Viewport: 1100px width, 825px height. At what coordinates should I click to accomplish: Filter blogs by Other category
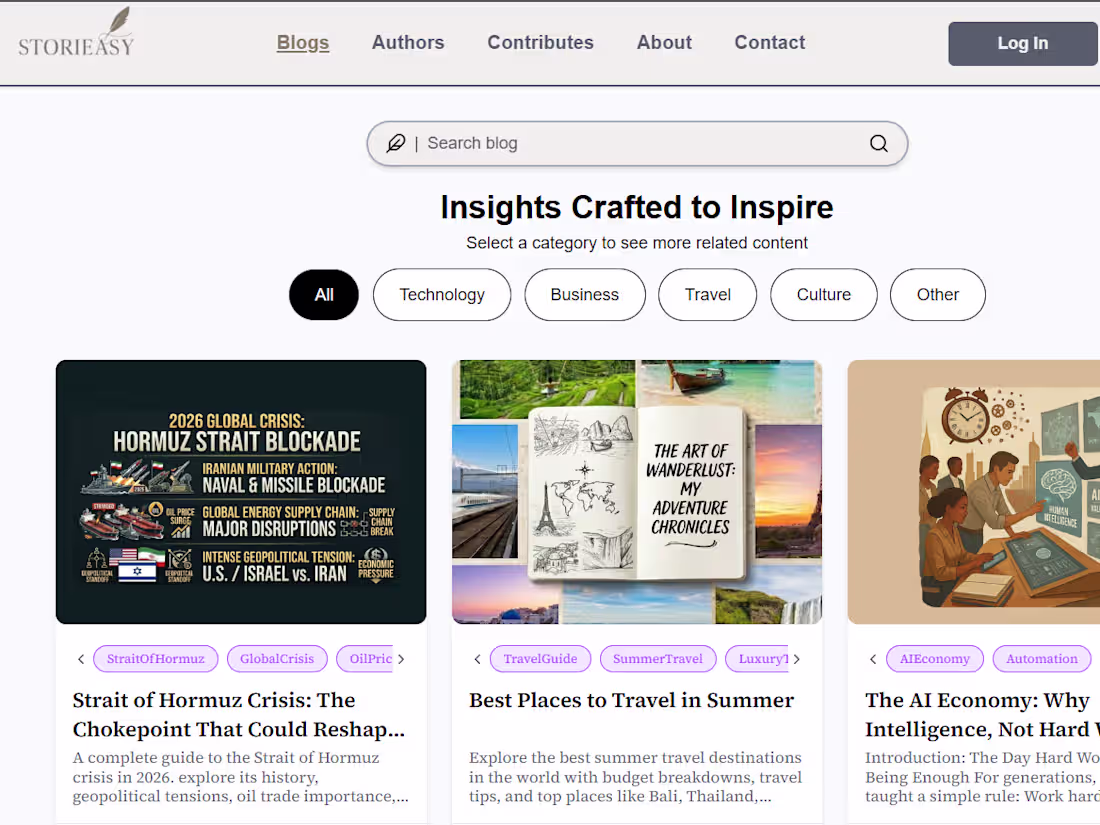coord(937,295)
